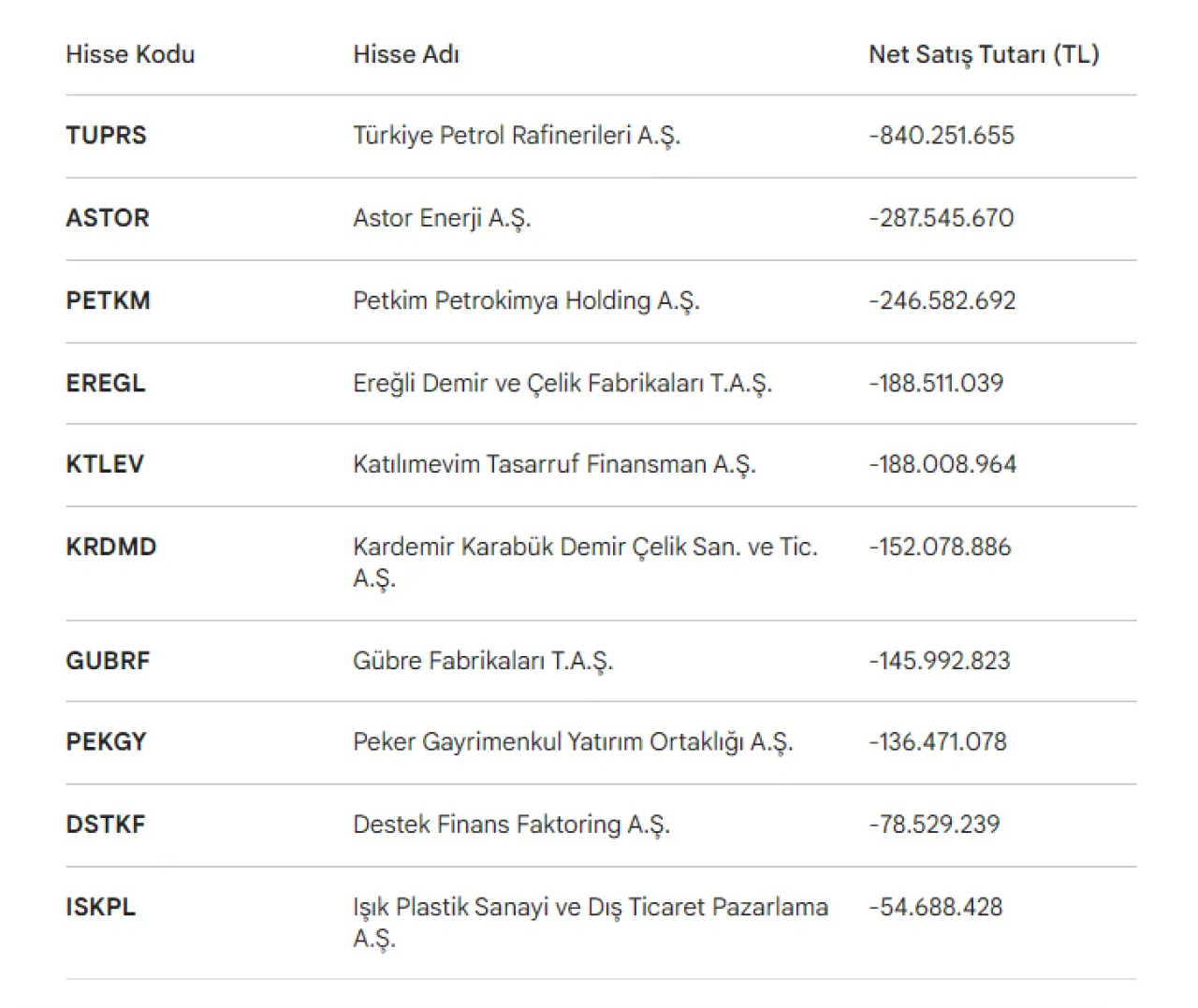1198x1008 pixels.
Task: Select the DSTKF stock code
Action: (106, 825)
